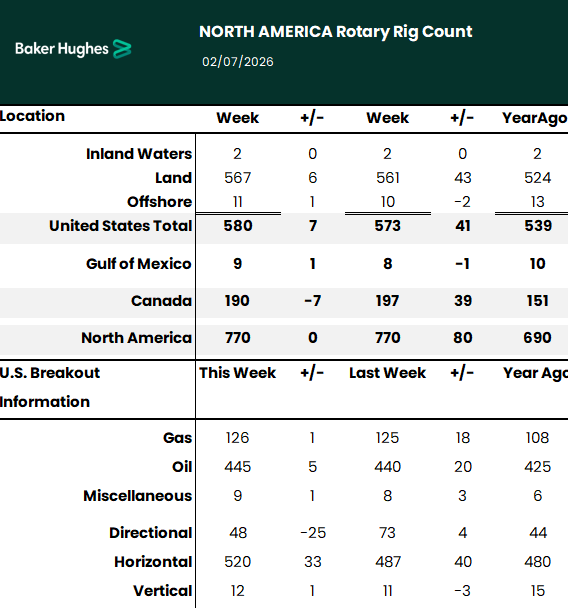Click the Land value 567

pyautogui.click(x=238, y=178)
